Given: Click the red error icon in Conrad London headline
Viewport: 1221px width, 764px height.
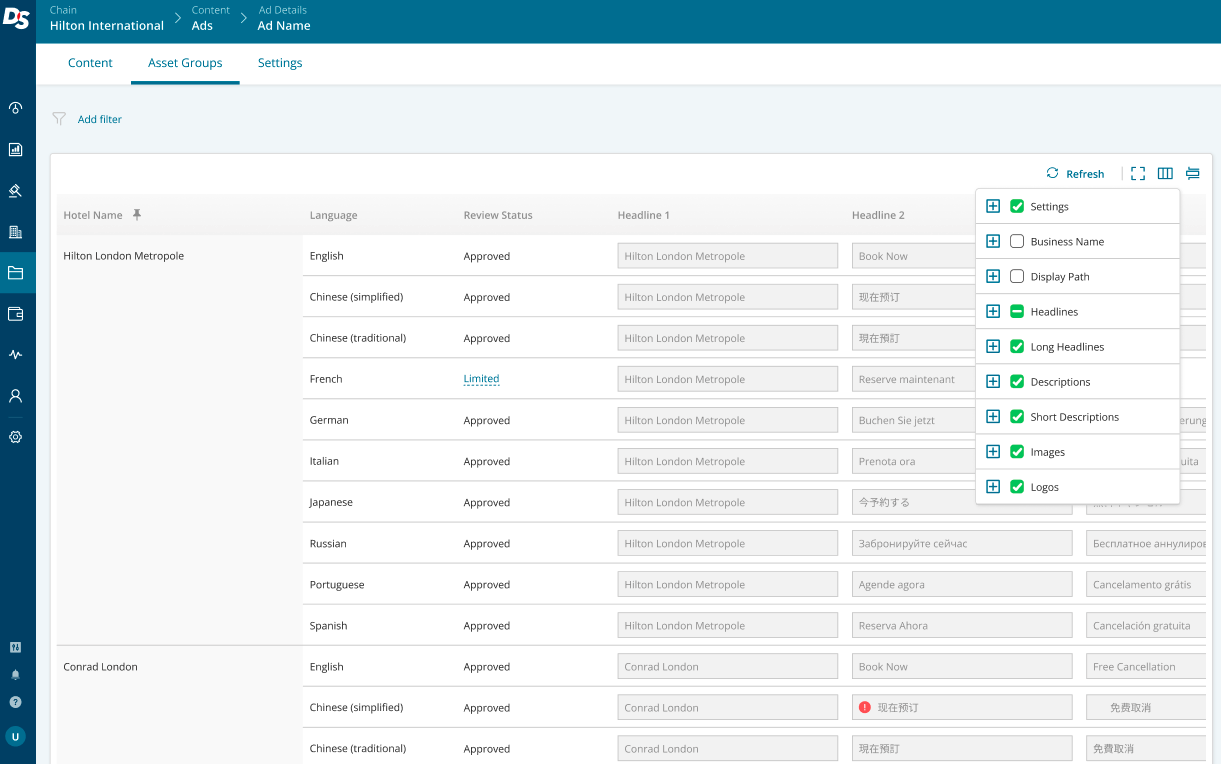Looking at the screenshot, I should [x=865, y=707].
